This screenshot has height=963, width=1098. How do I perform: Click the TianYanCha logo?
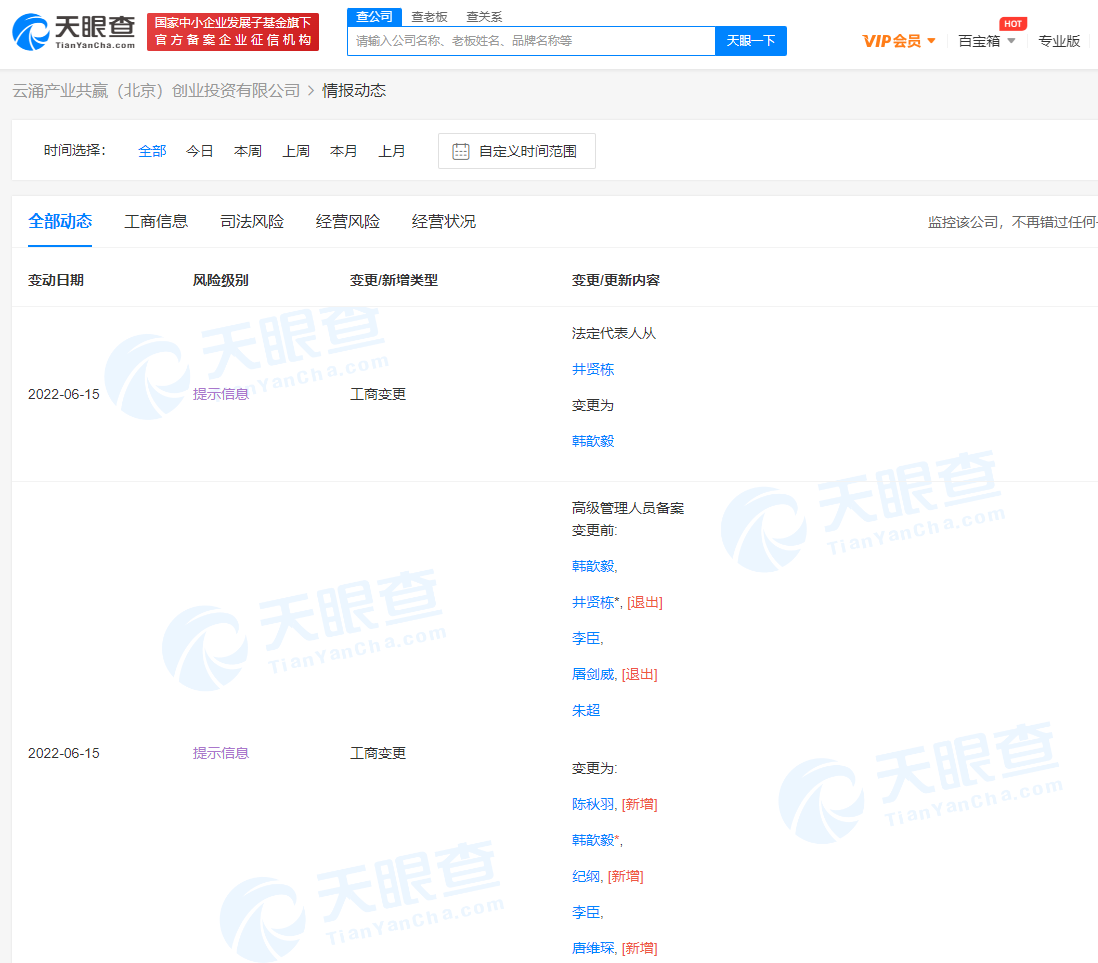point(74,32)
